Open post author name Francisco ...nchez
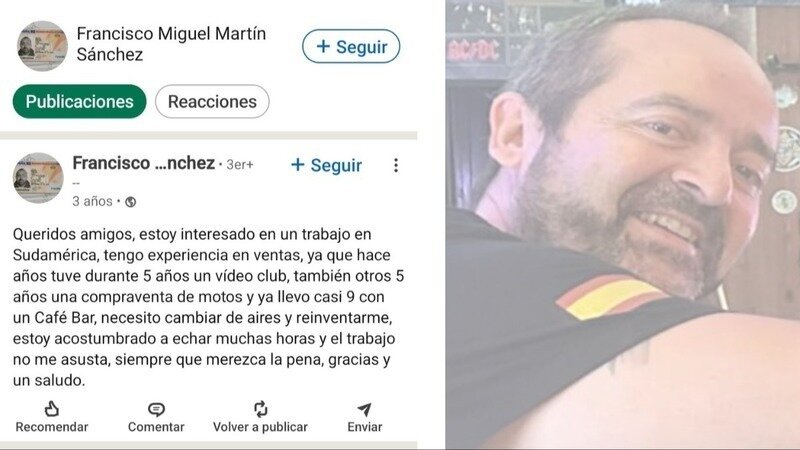This screenshot has width=800, height=450. [x=143, y=163]
